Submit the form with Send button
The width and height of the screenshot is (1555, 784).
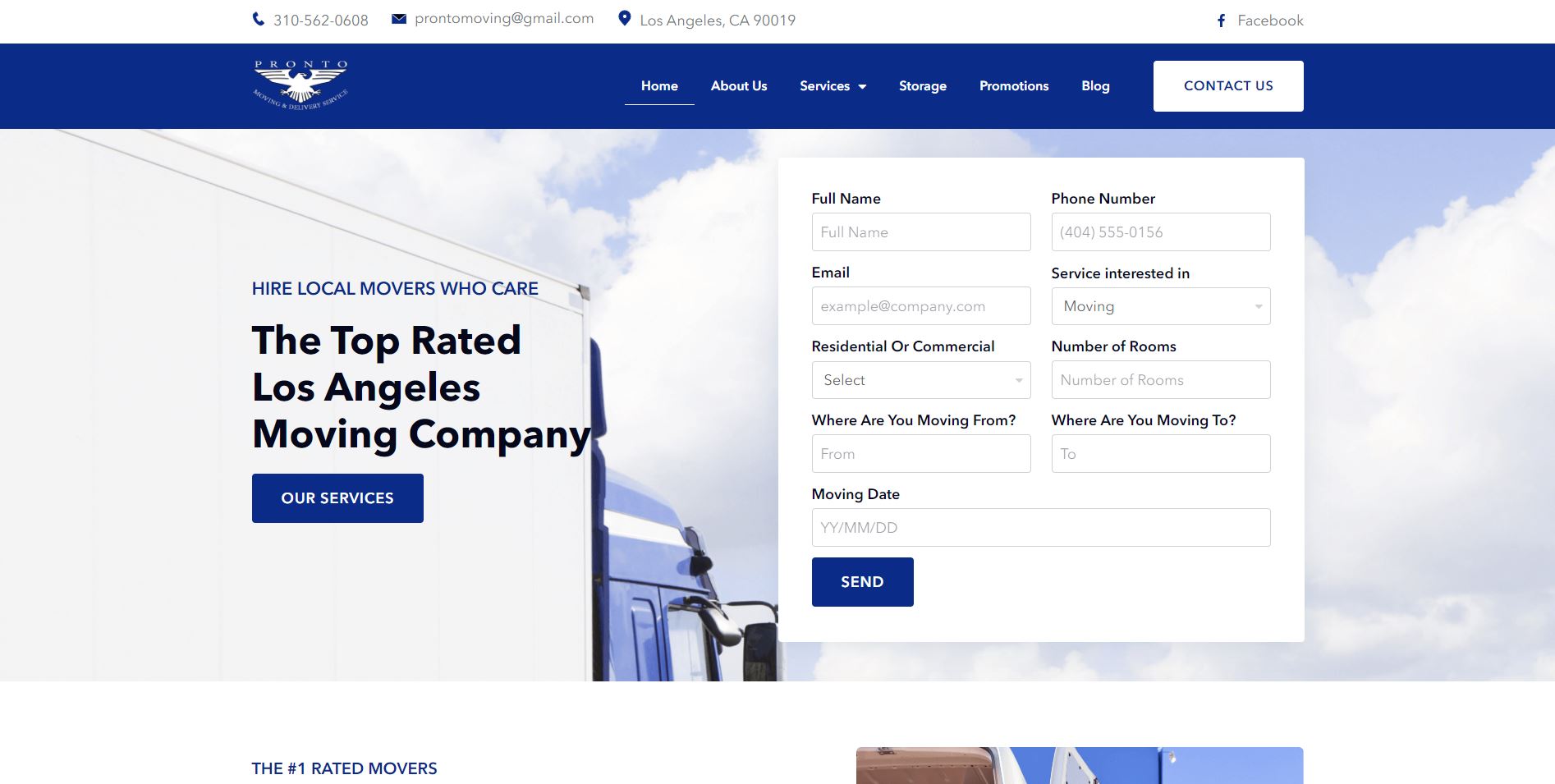[862, 582]
